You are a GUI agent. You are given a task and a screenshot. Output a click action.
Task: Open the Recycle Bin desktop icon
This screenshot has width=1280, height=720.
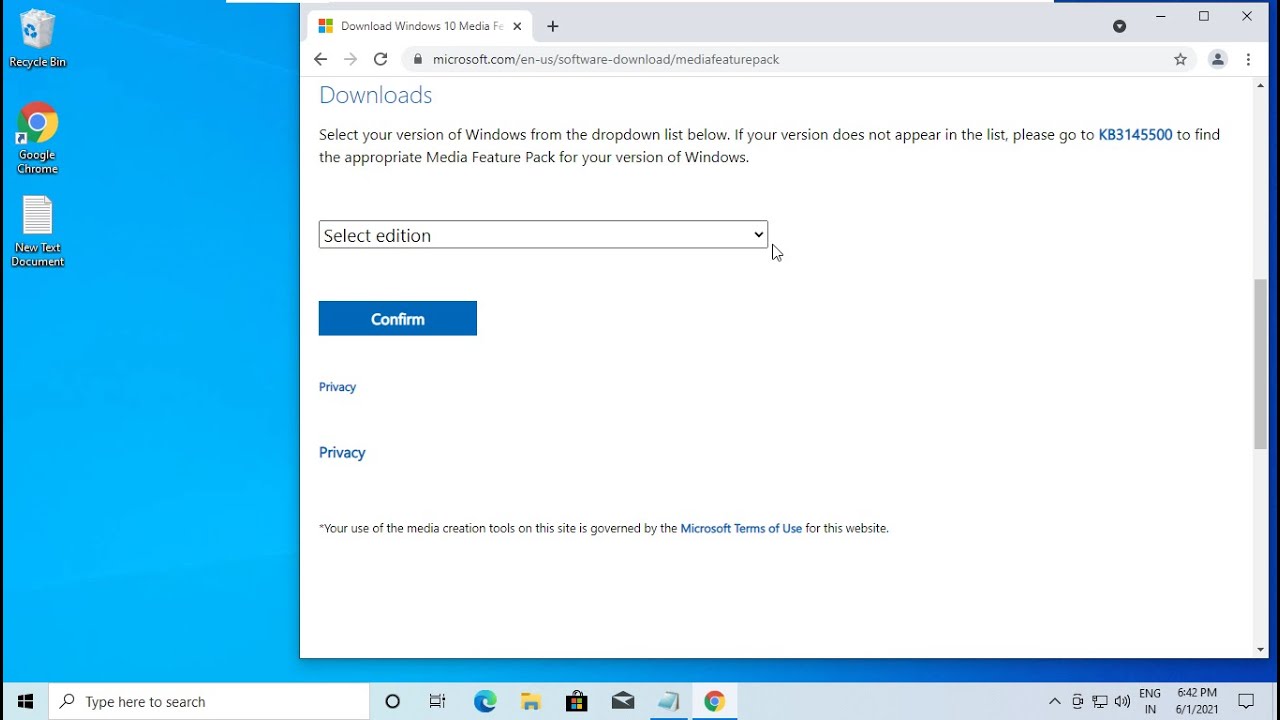point(37,38)
